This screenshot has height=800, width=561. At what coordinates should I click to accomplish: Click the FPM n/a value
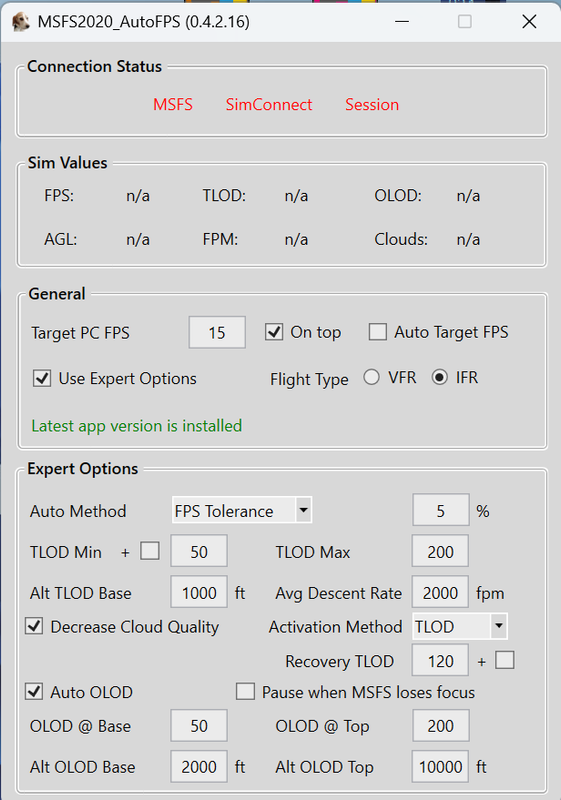pyautogui.click(x=296, y=239)
